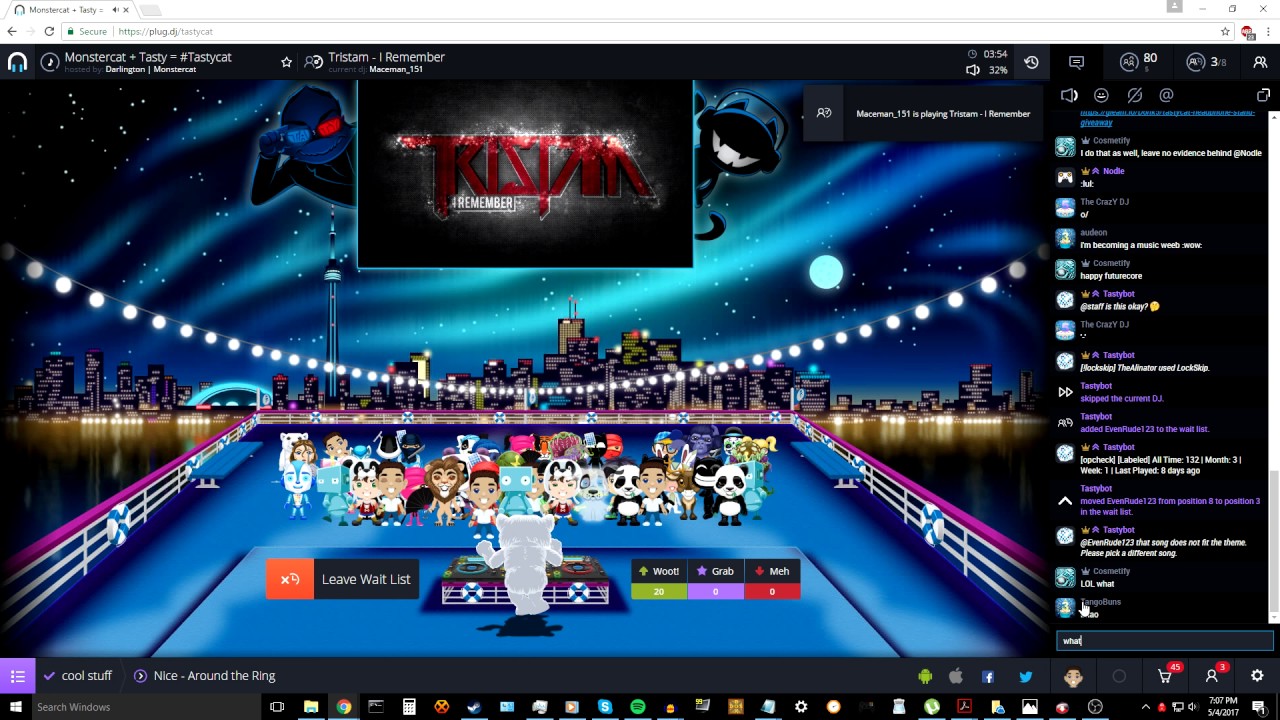Open Skype from the taskbar
This screenshot has width=1280, height=720.
[x=605, y=707]
